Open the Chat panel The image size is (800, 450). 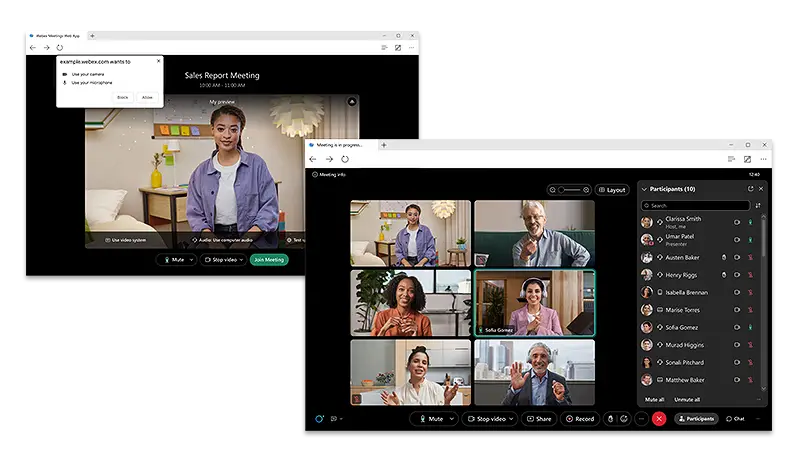click(x=735, y=419)
